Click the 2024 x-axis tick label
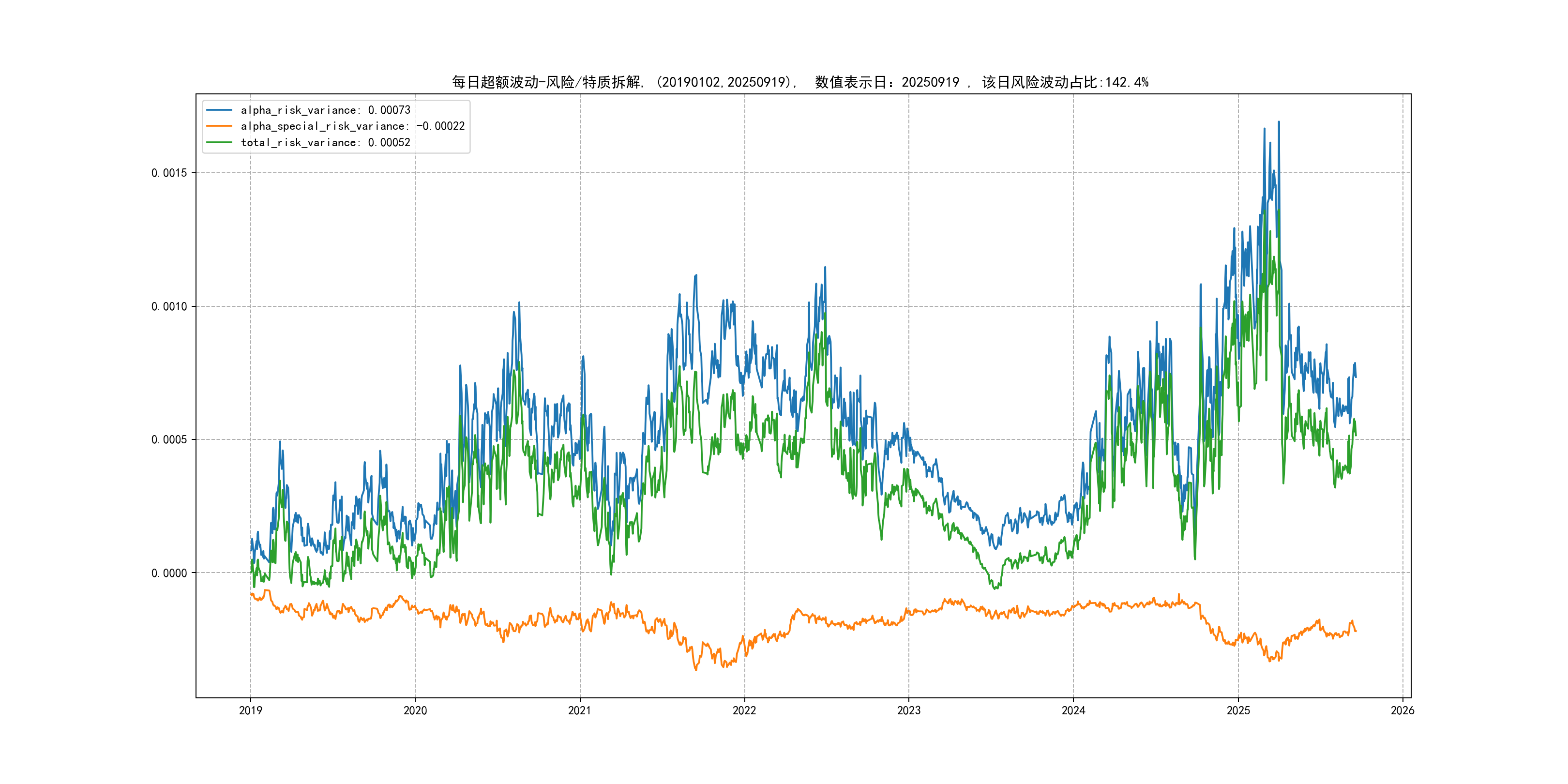The image size is (1568, 784). click(x=1073, y=710)
